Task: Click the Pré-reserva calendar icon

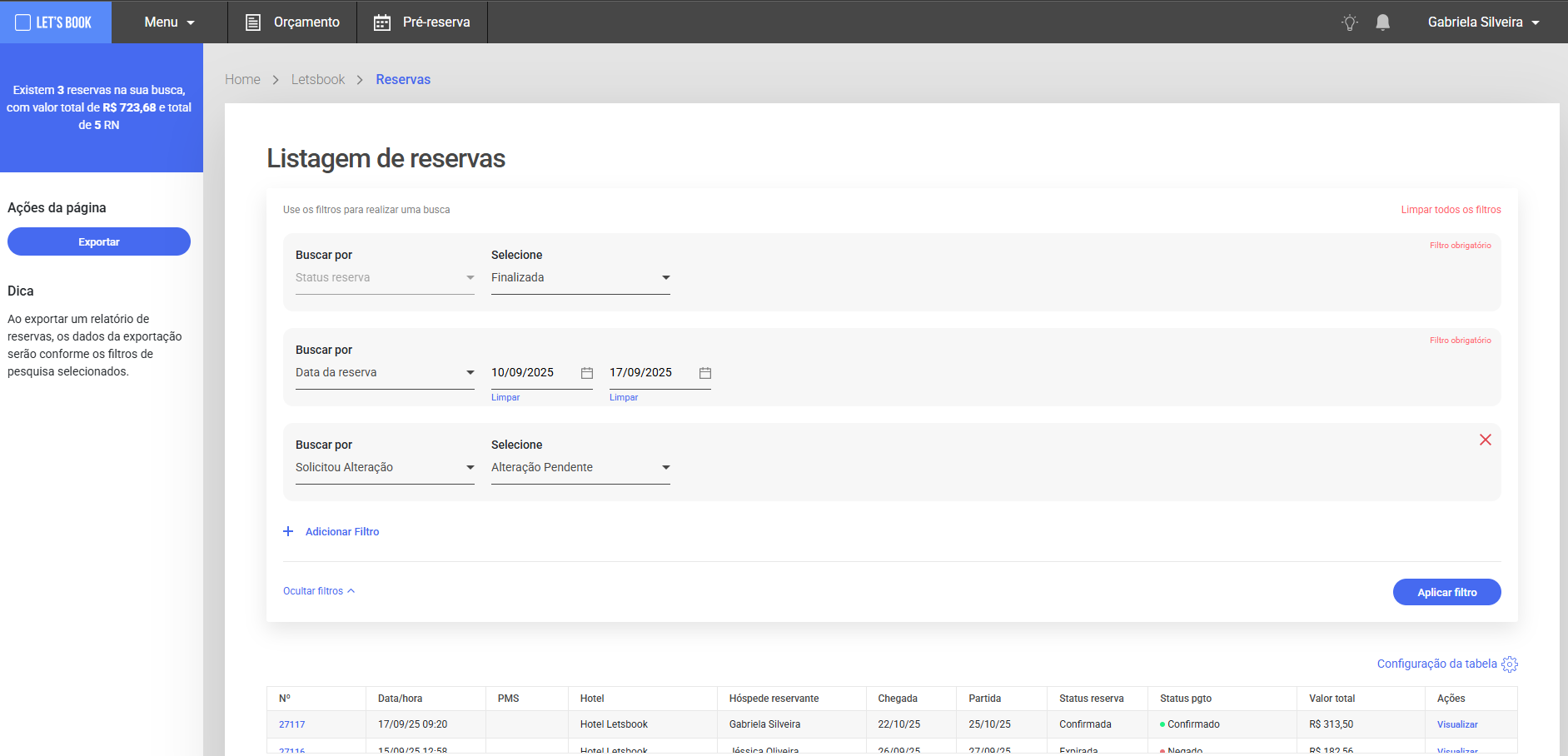Action: click(382, 22)
